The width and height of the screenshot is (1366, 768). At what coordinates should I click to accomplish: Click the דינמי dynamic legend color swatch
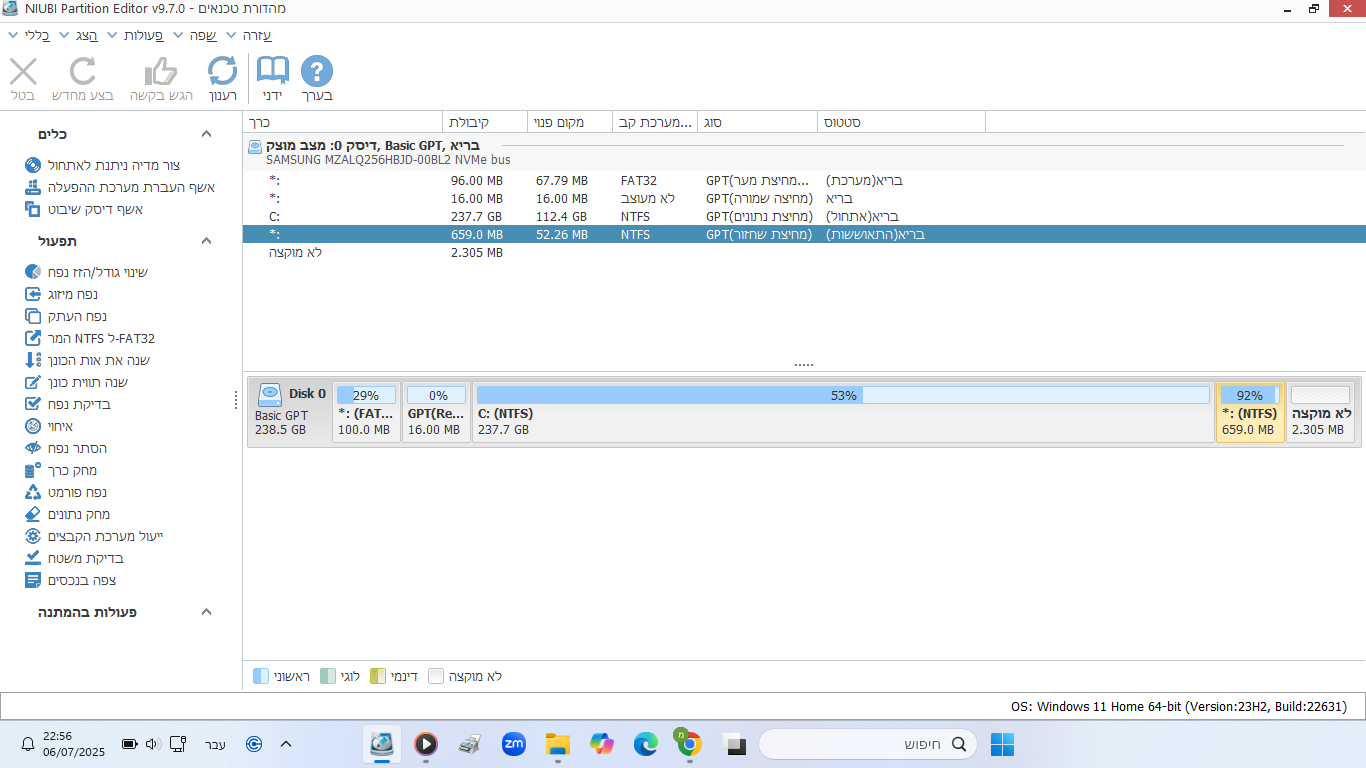coord(378,676)
